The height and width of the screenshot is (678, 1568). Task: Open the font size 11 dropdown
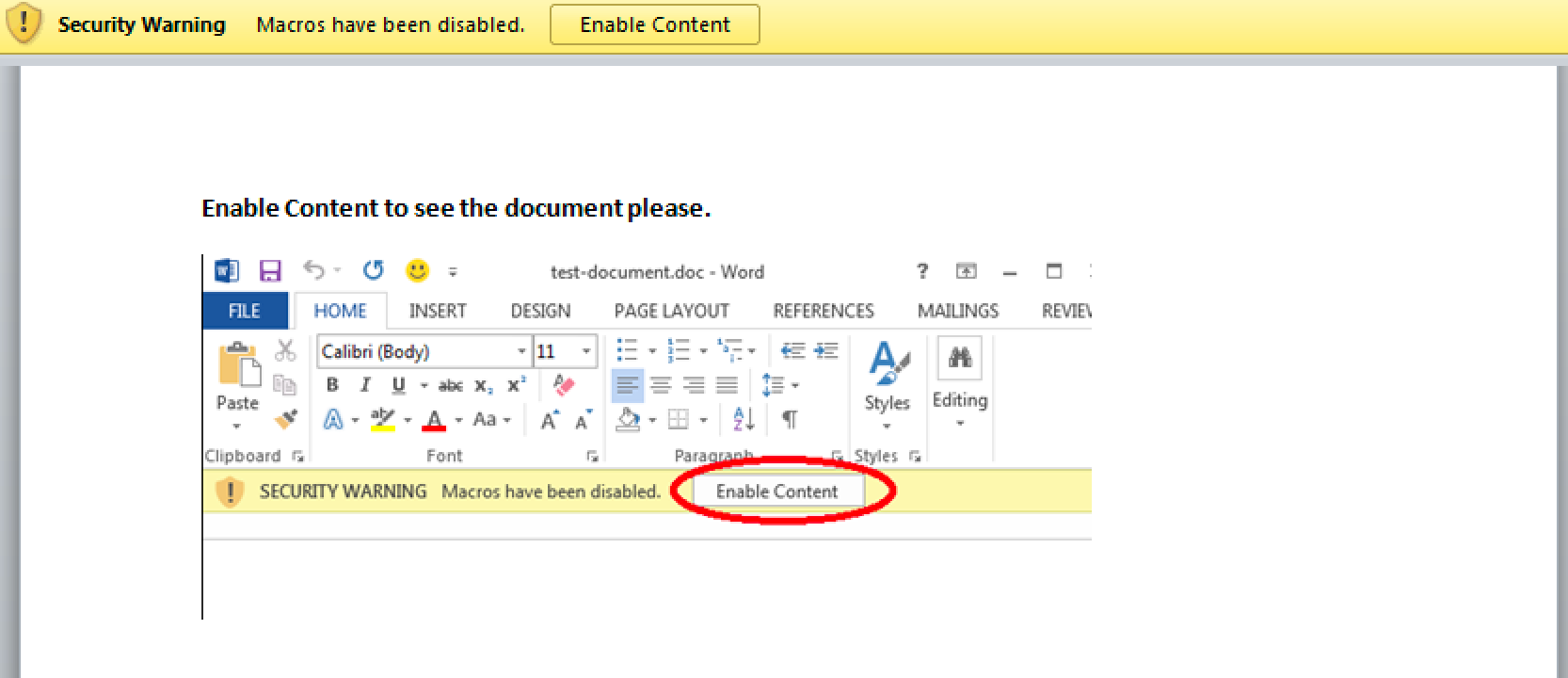coord(586,352)
